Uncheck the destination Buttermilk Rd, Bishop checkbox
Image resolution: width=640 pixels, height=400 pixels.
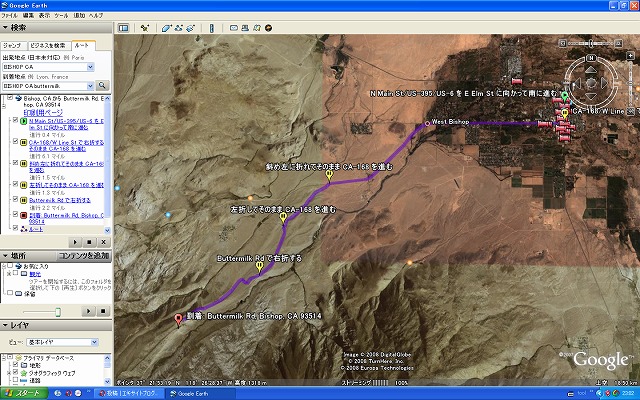click(16, 214)
